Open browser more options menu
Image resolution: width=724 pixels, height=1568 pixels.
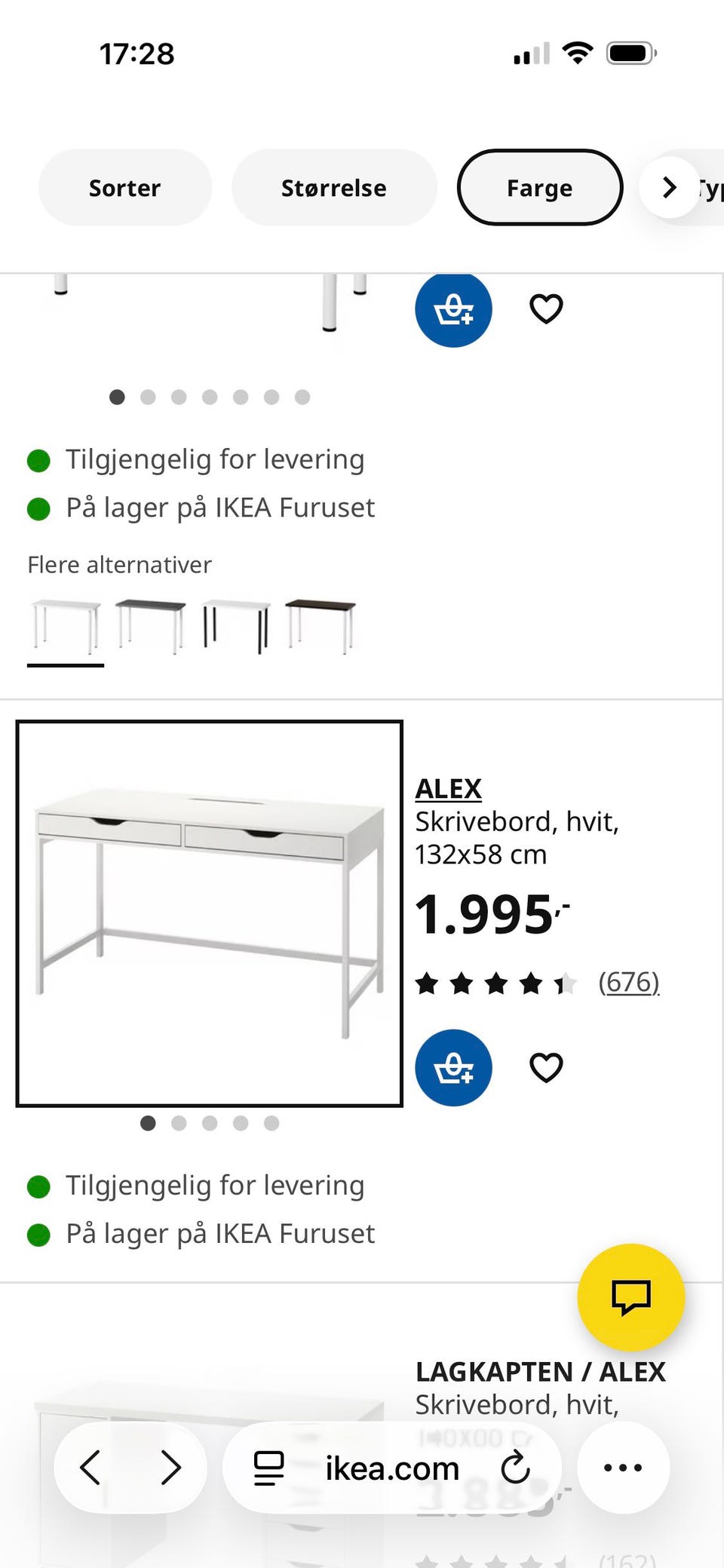coord(623,1468)
